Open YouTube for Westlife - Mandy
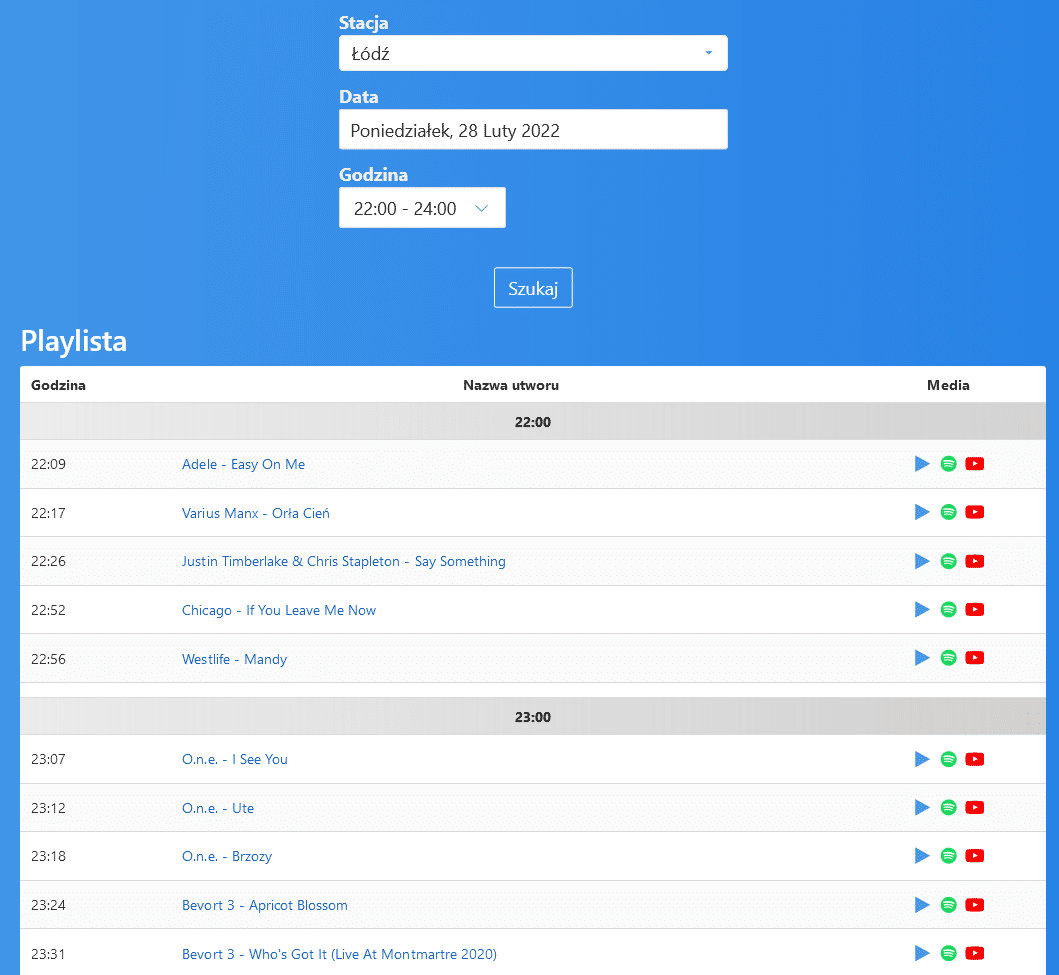 [x=975, y=658]
